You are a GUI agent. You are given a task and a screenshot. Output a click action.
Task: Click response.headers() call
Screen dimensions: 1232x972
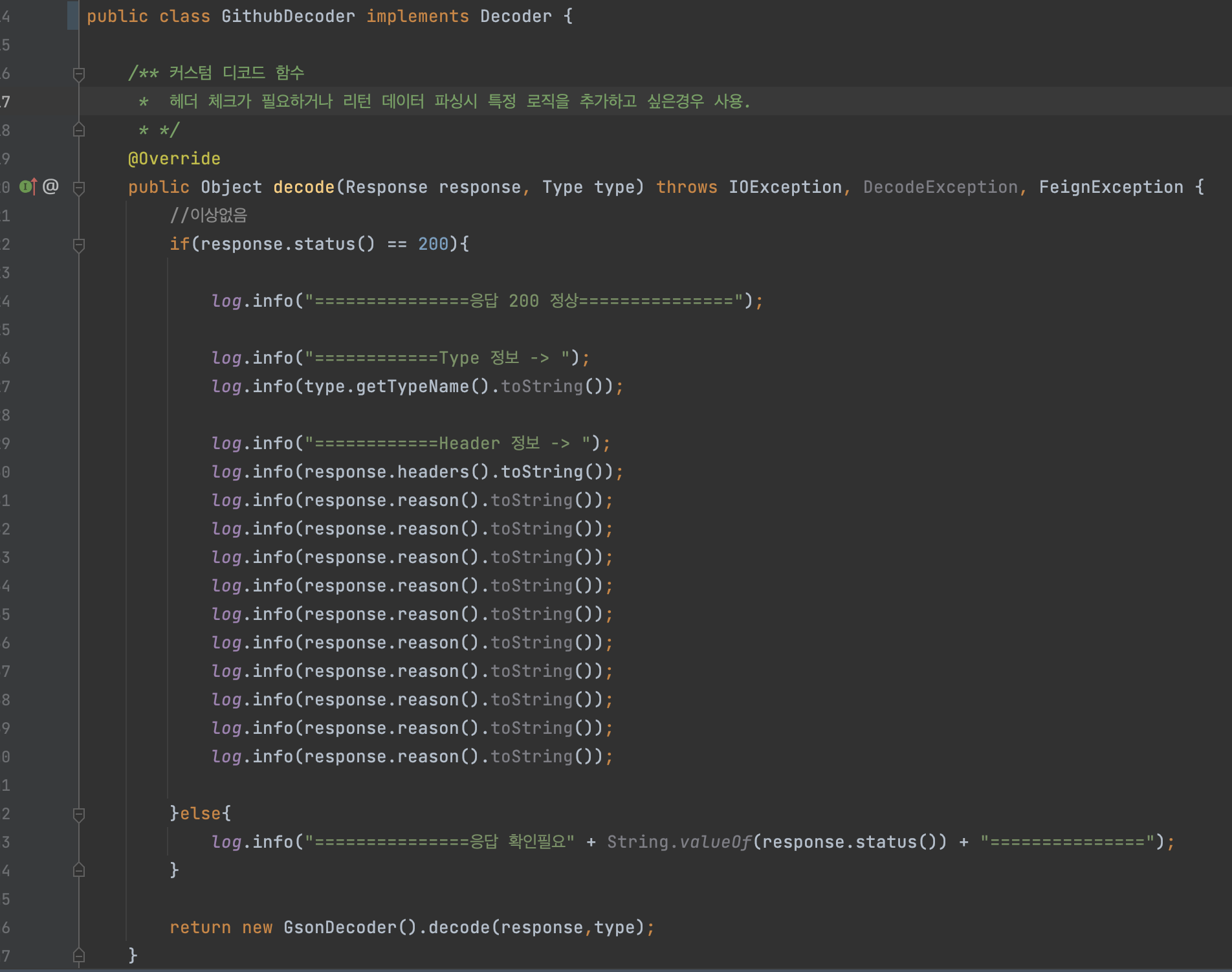[x=397, y=472]
